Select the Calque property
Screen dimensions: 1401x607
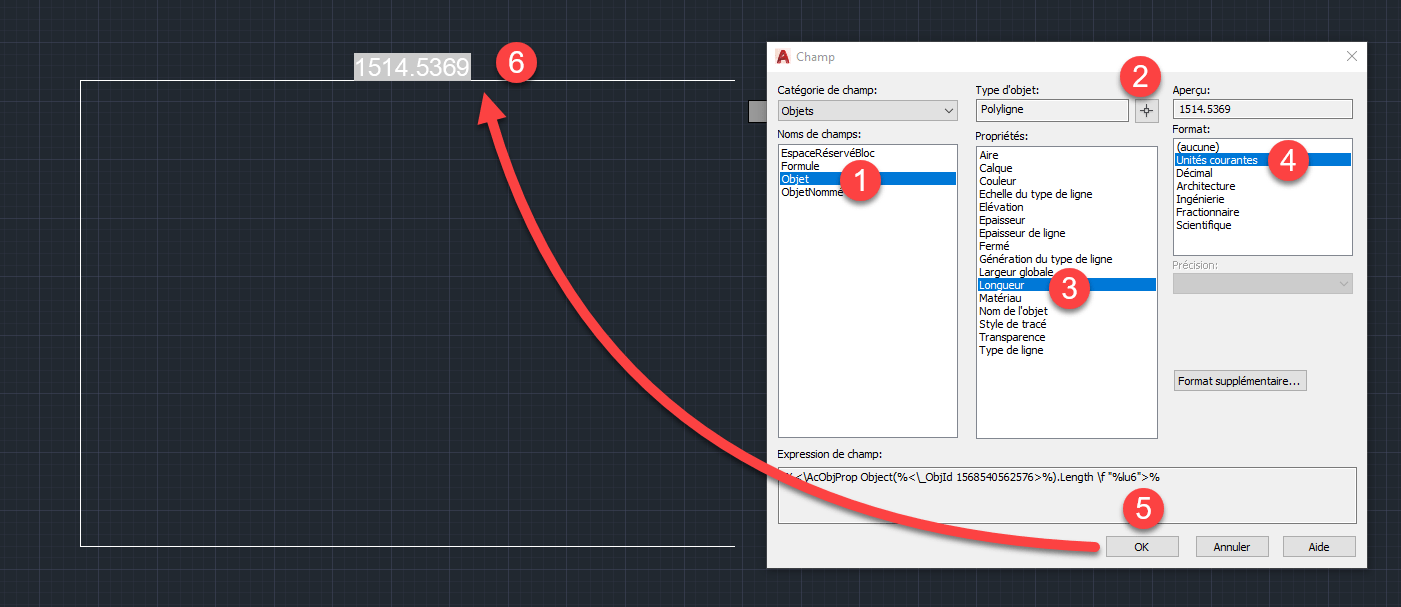point(994,168)
